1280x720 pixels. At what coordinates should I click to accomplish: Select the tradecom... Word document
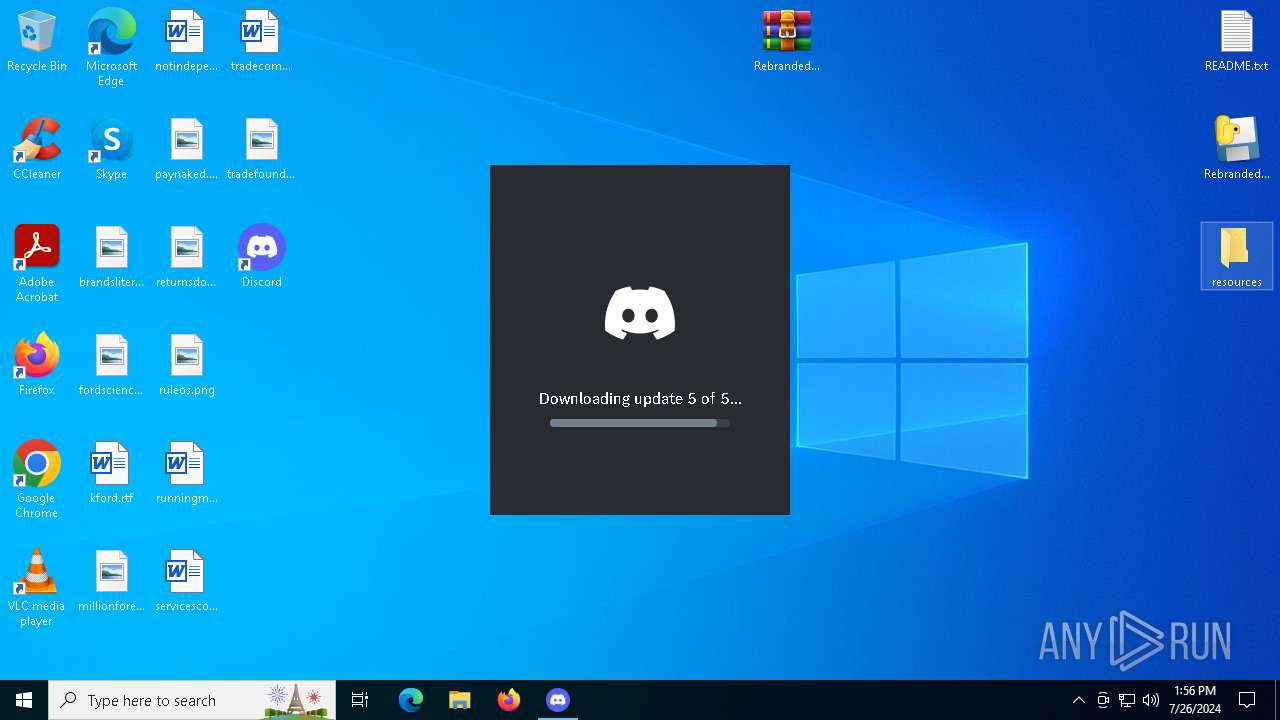261,41
